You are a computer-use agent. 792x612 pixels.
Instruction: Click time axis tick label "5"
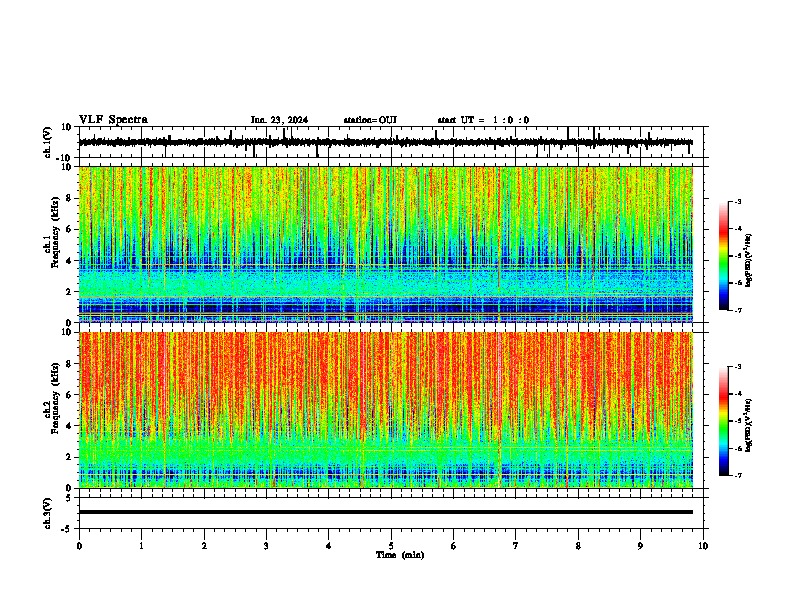click(391, 546)
